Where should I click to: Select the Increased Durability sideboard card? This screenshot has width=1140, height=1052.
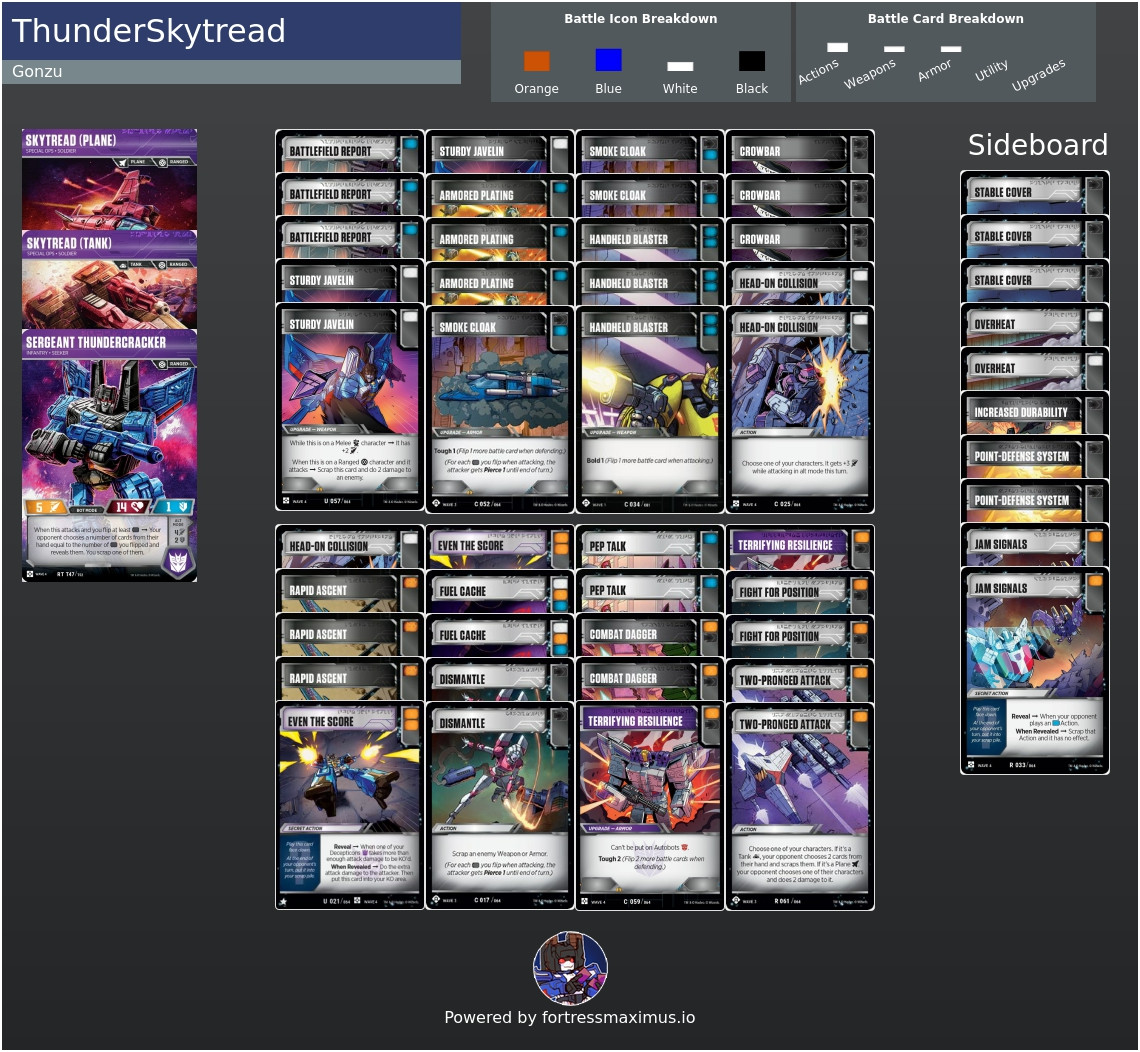[x=1035, y=412]
